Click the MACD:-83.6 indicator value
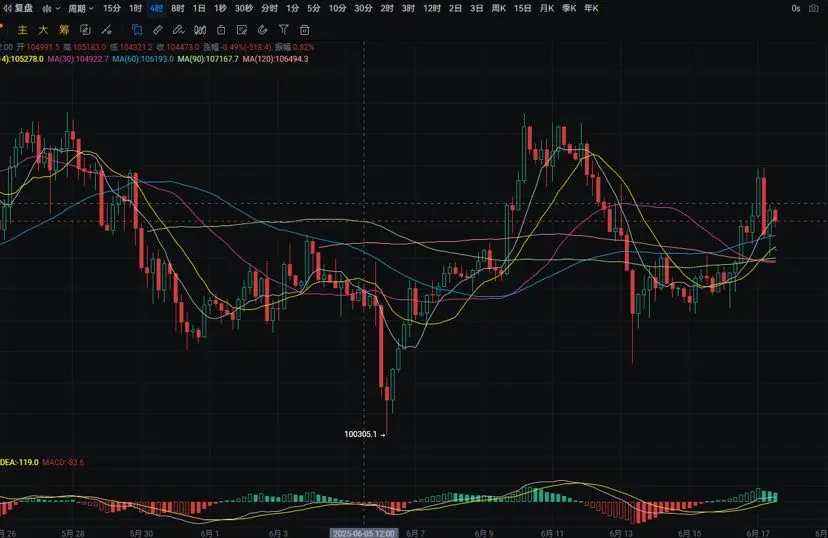The image size is (828, 538). click(63, 463)
